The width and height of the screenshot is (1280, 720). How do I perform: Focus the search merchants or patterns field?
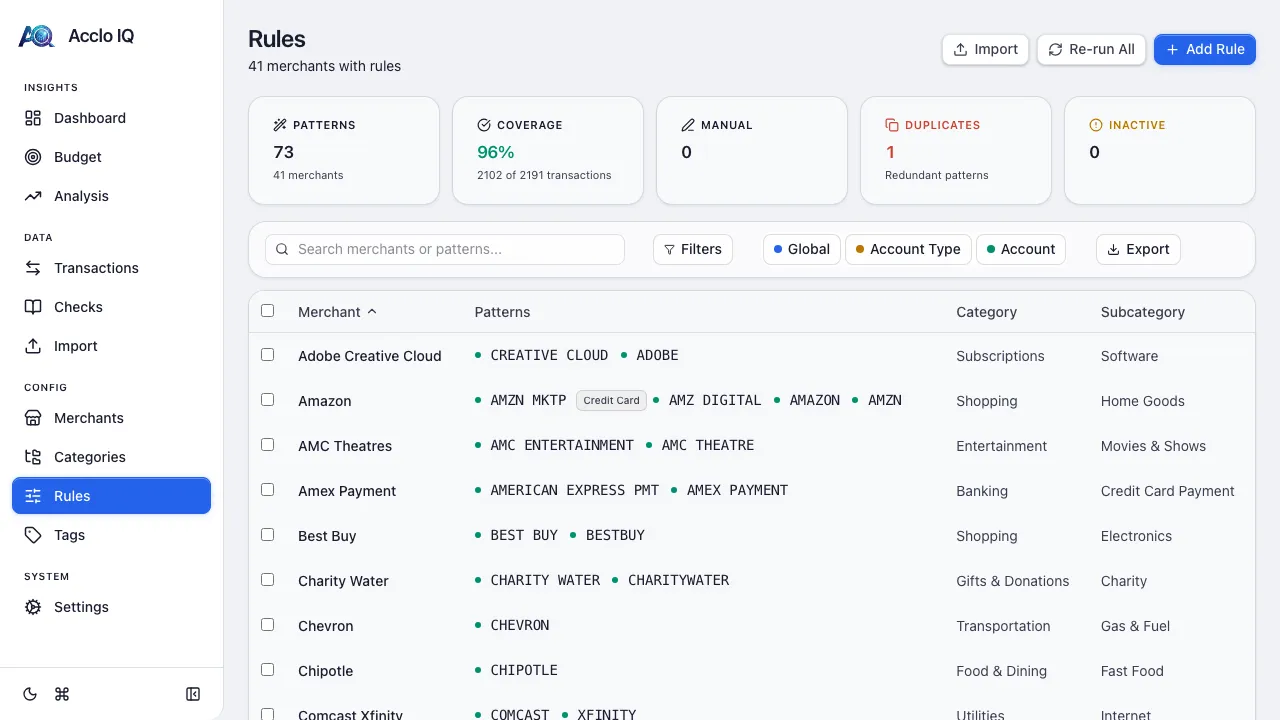pyautogui.click(x=445, y=249)
